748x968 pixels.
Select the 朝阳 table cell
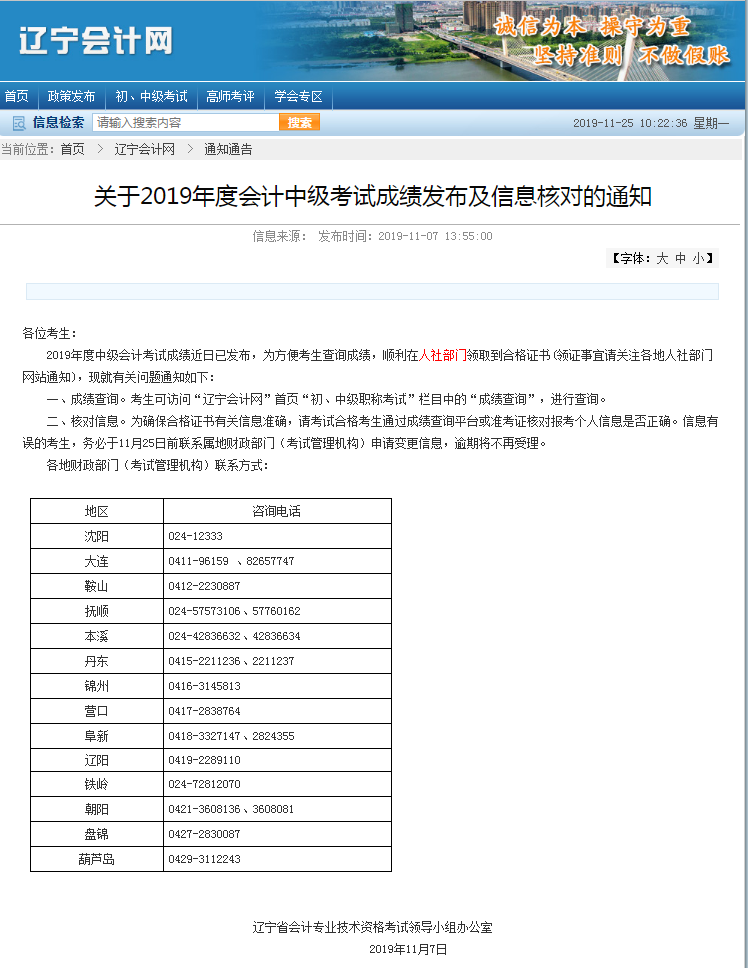tap(97, 809)
